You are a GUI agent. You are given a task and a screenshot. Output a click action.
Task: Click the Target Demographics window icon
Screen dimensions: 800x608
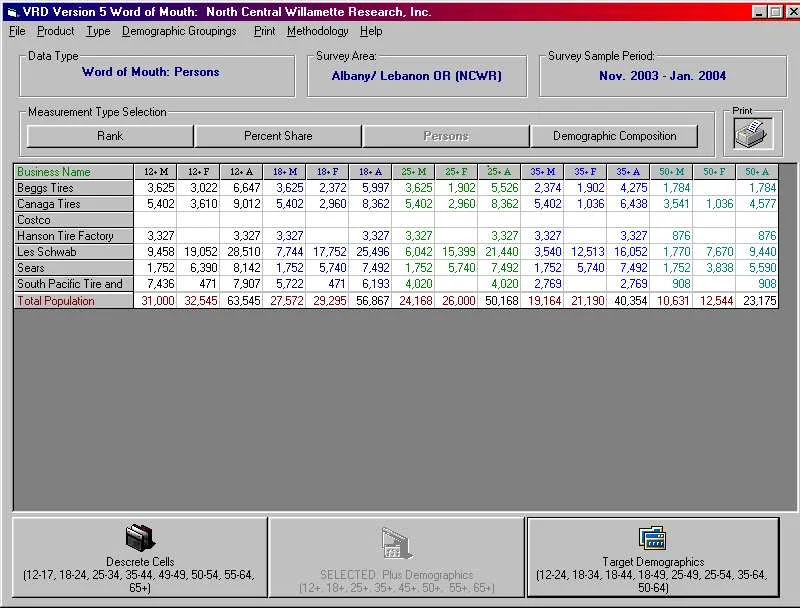[x=652, y=538]
